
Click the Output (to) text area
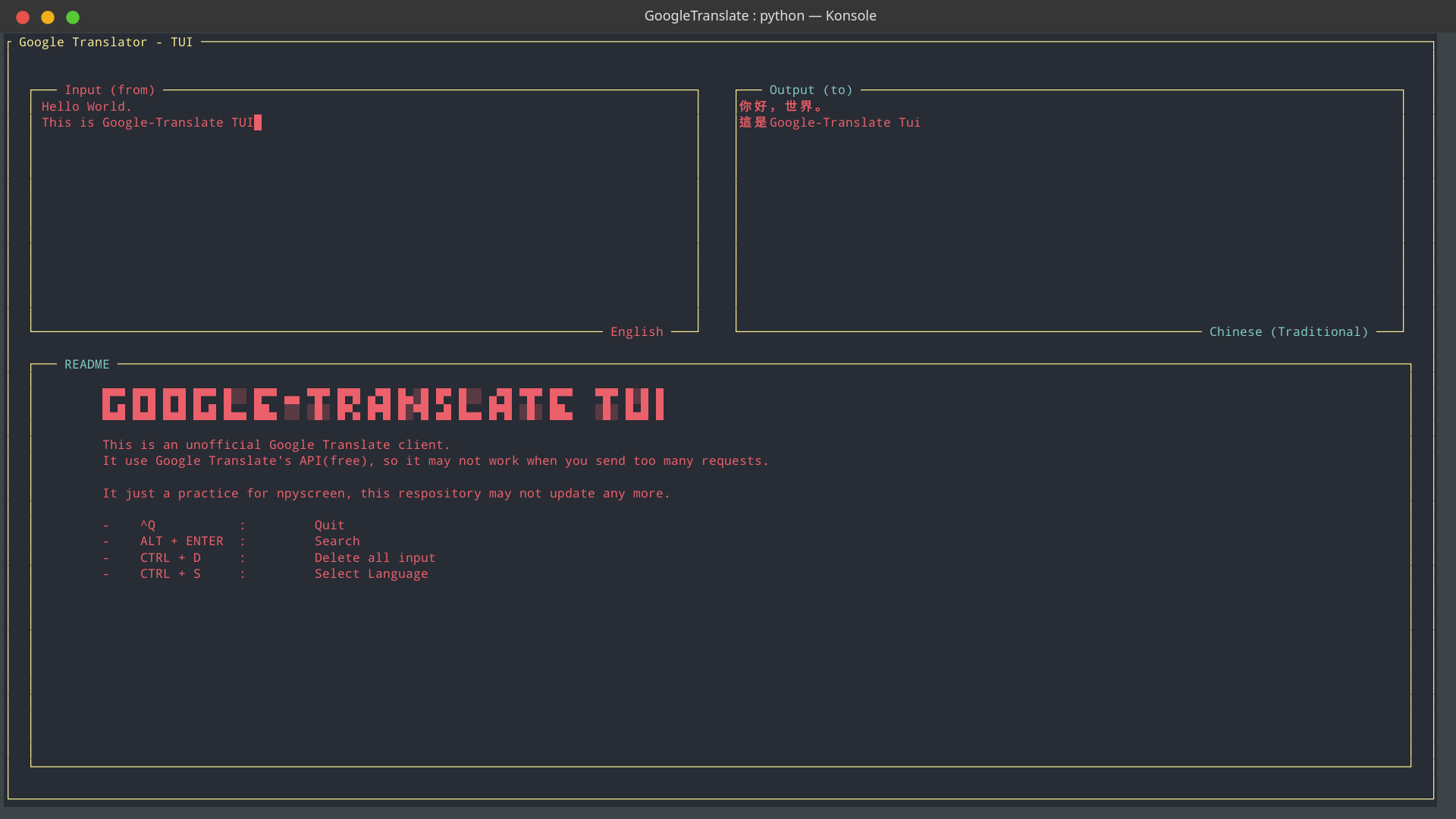(x=1069, y=220)
